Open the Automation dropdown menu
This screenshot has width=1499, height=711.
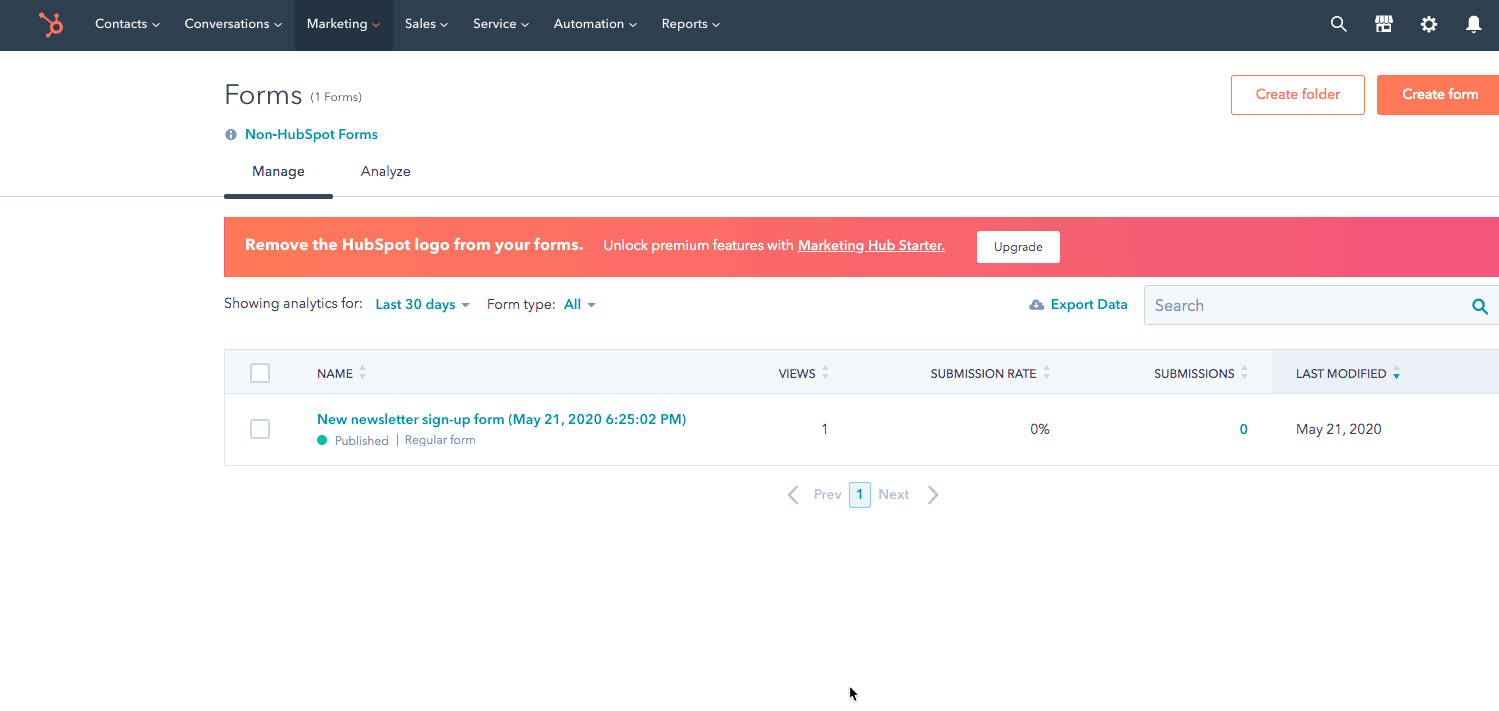(595, 24)
